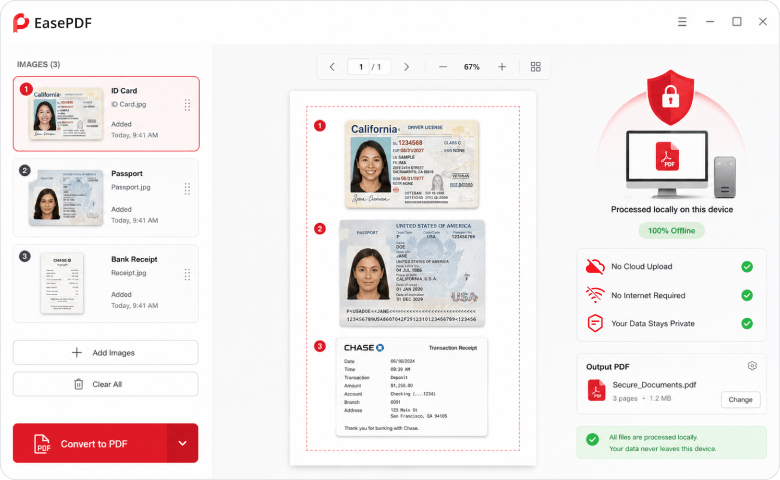The image size is (780, 480).
Task: Click drag handle of Passport item
Action: click(x=187, y=189)
